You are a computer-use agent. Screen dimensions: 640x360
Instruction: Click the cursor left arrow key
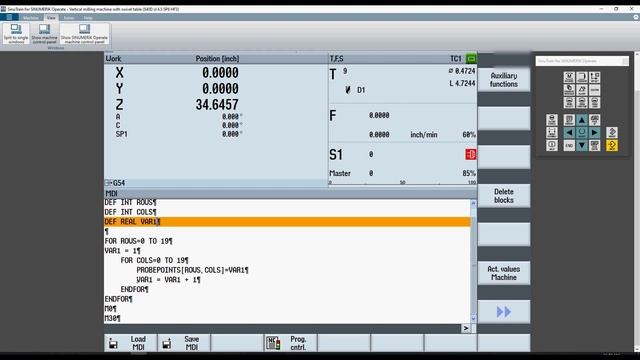click(569, 133)
